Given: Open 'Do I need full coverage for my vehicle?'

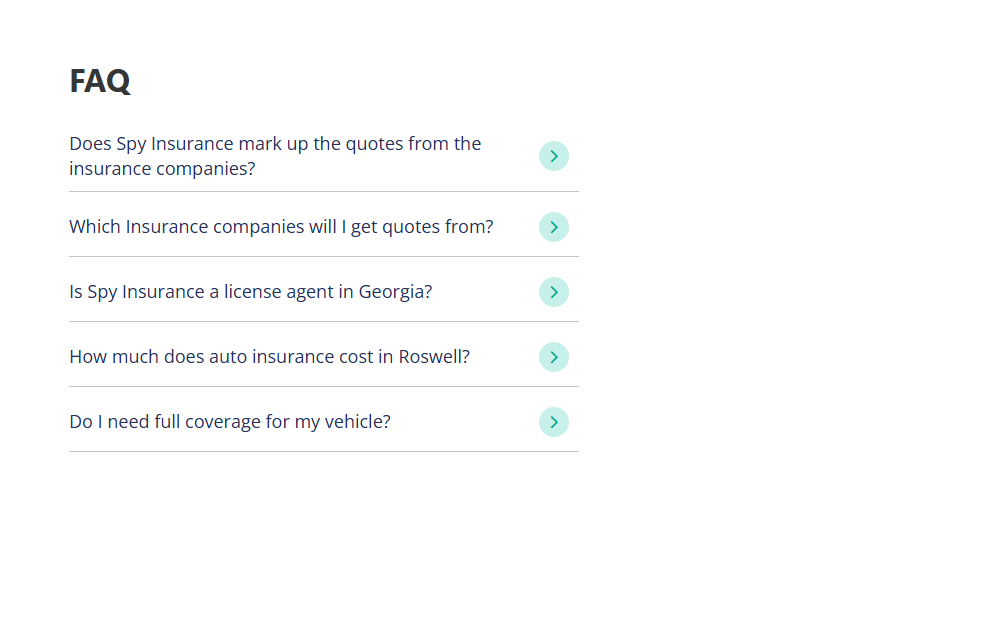Looking at the screenshot, I should point(324,422).
